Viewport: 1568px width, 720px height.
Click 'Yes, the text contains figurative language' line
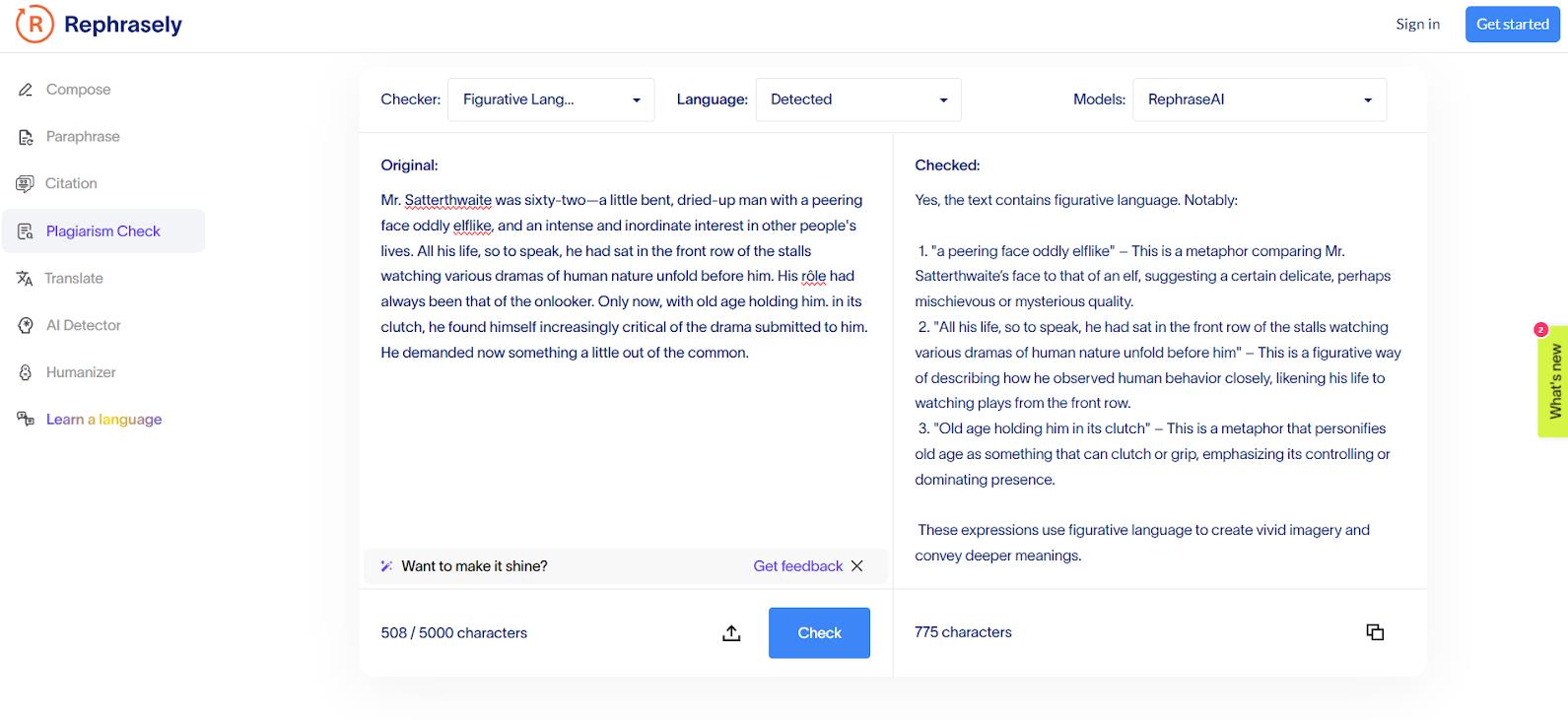point(1076,200)
